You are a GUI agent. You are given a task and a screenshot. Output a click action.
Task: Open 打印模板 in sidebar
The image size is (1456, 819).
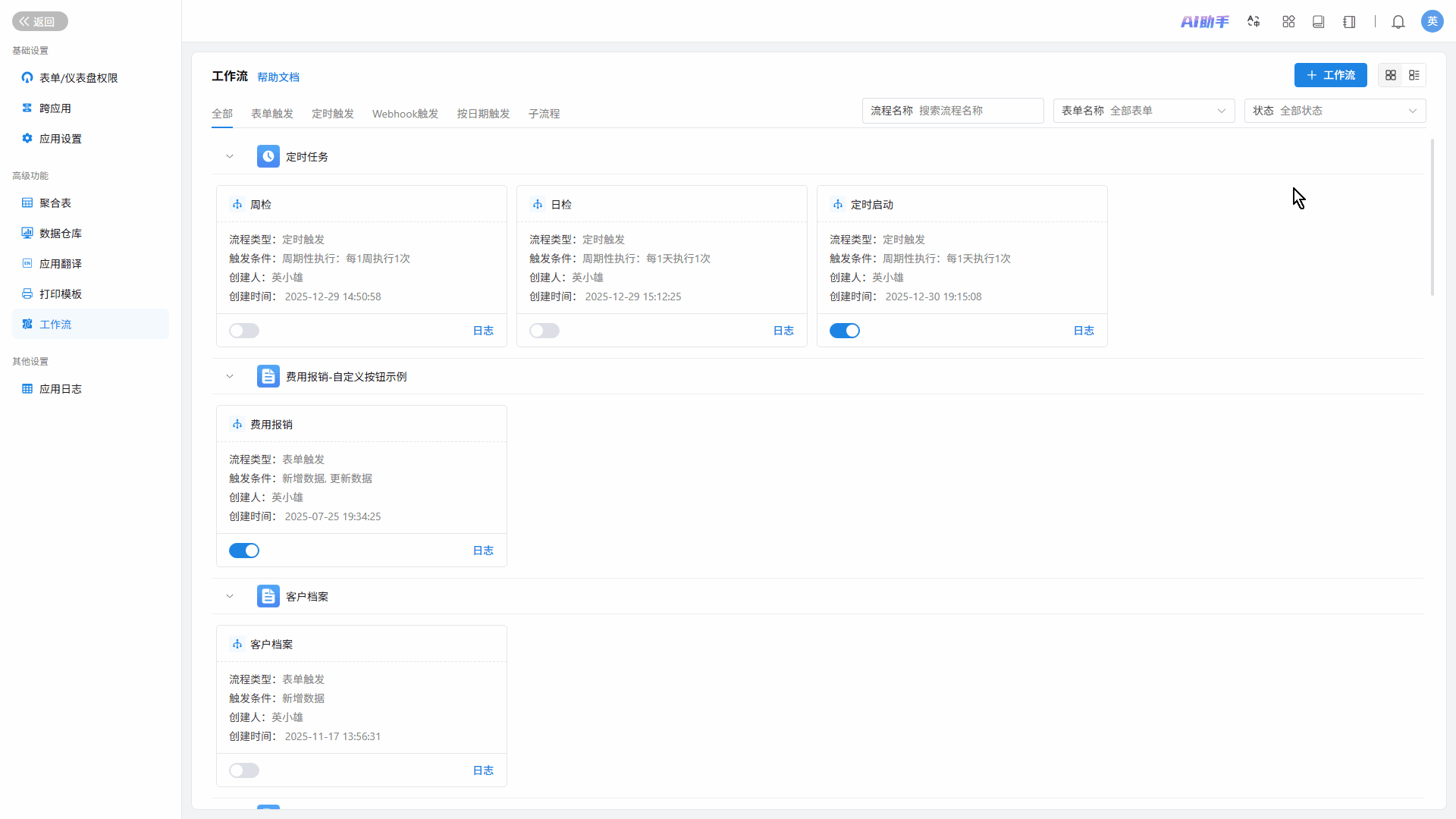coord(61,294)
